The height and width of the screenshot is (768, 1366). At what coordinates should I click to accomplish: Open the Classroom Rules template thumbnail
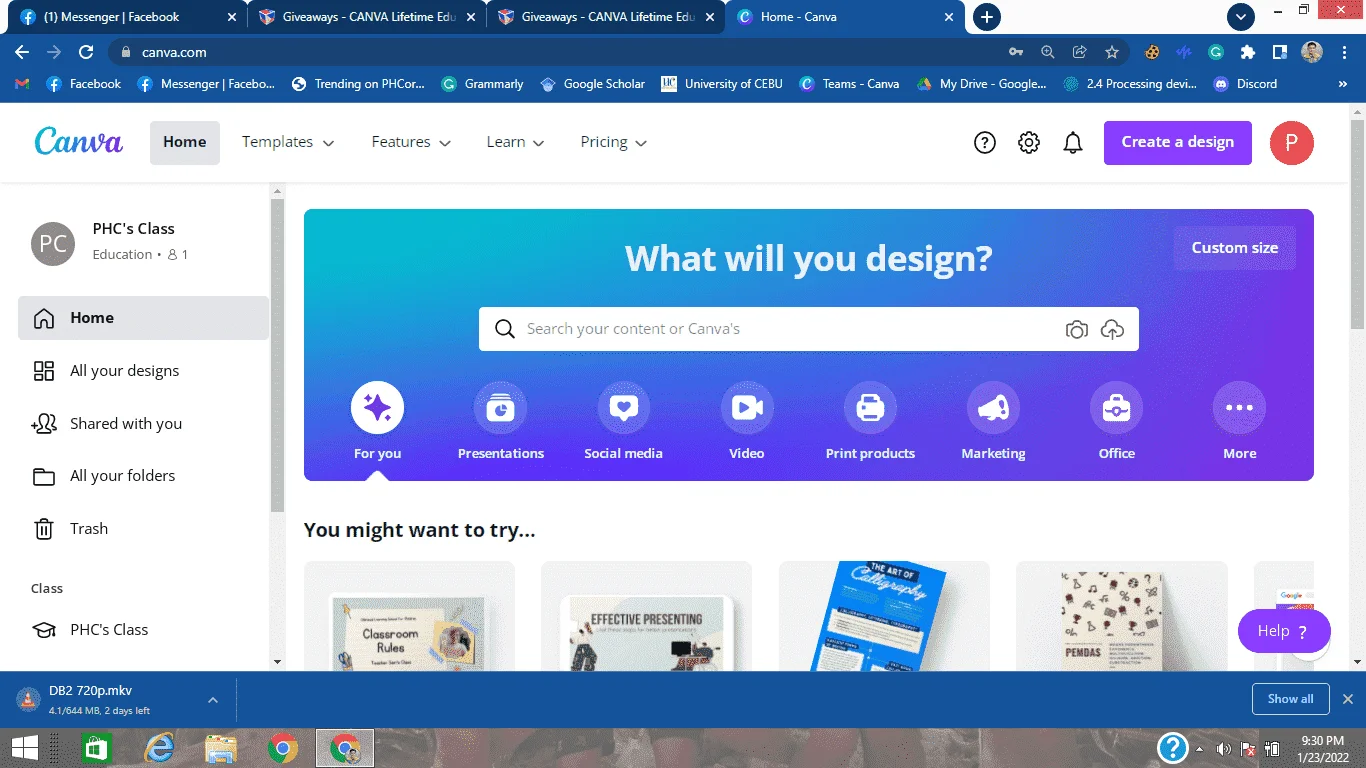[x=409, y=616]
